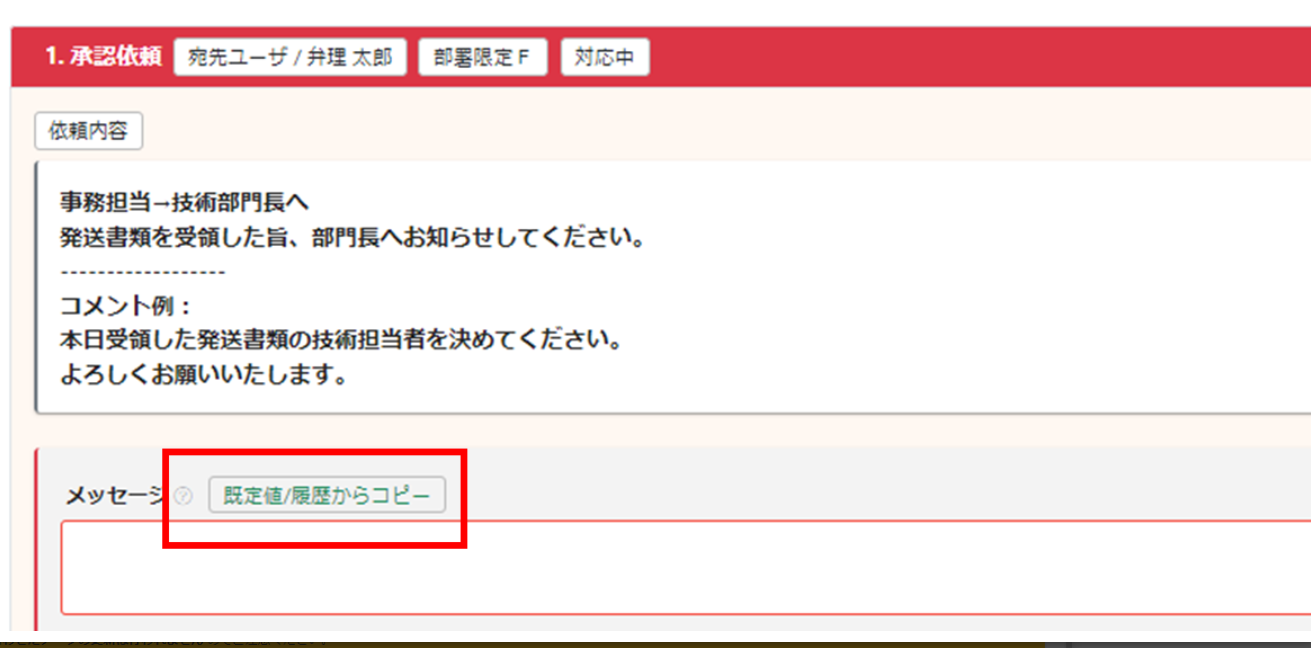Click the red left border of message section
The image size is (1311, 648).
click(x=37, y=540)
